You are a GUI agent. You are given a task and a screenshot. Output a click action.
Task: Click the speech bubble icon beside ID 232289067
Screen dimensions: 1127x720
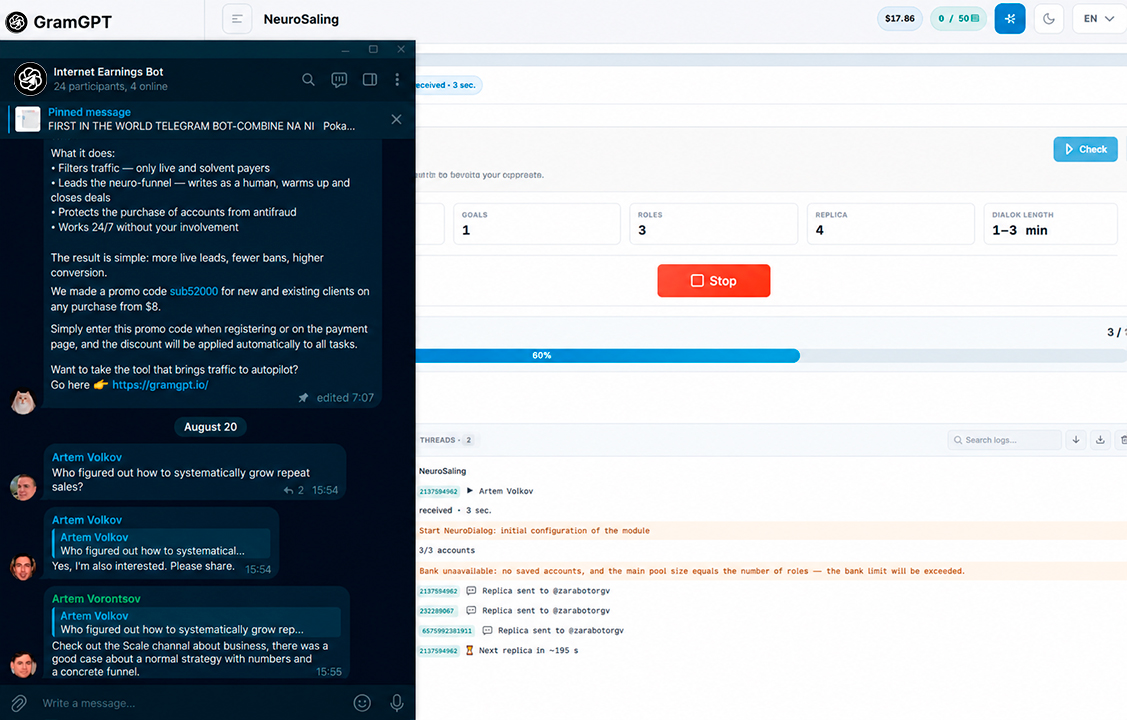472,611
